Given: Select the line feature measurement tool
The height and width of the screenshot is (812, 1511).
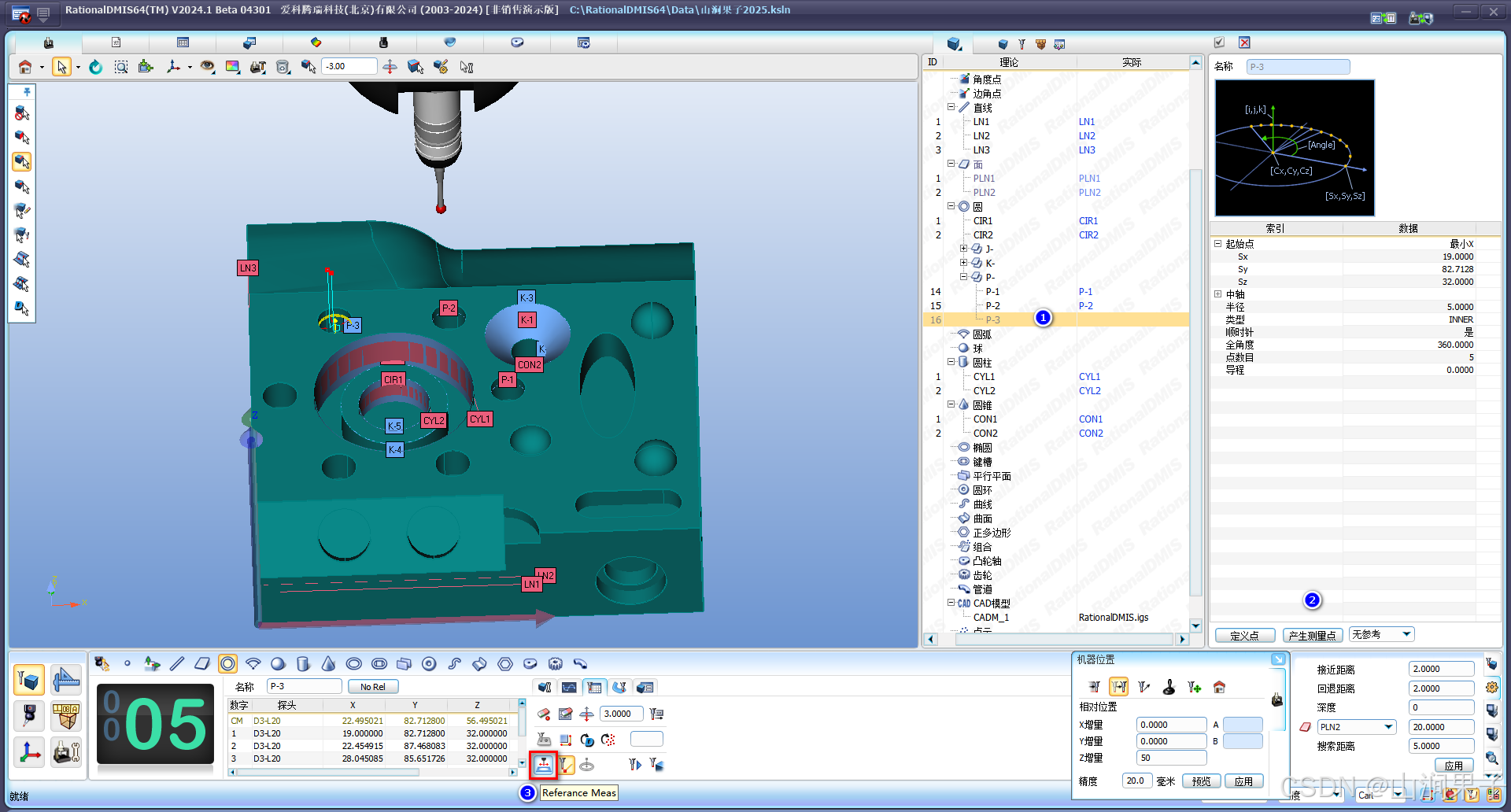Looking at the screenshot, I should [x=177, y=664].
